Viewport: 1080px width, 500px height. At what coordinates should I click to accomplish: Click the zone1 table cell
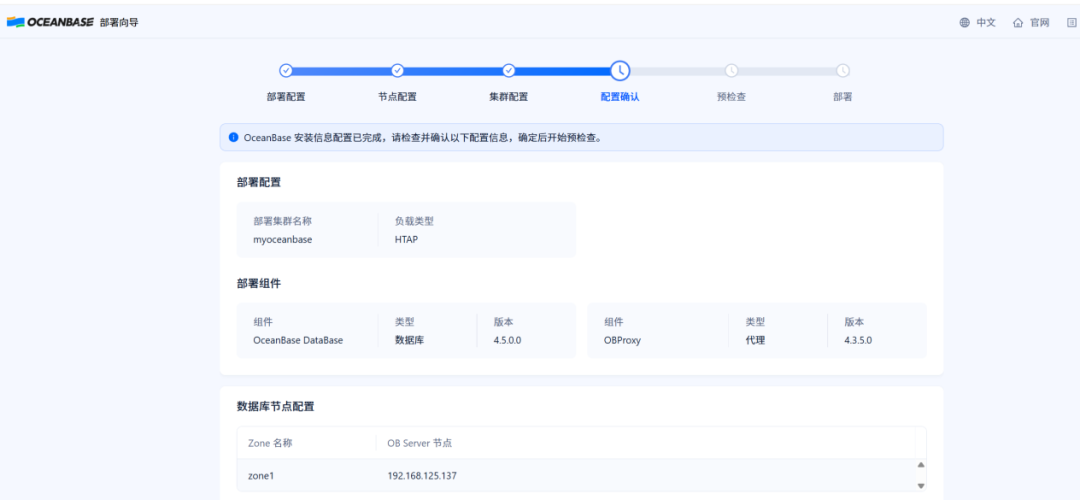coord(261,475)
